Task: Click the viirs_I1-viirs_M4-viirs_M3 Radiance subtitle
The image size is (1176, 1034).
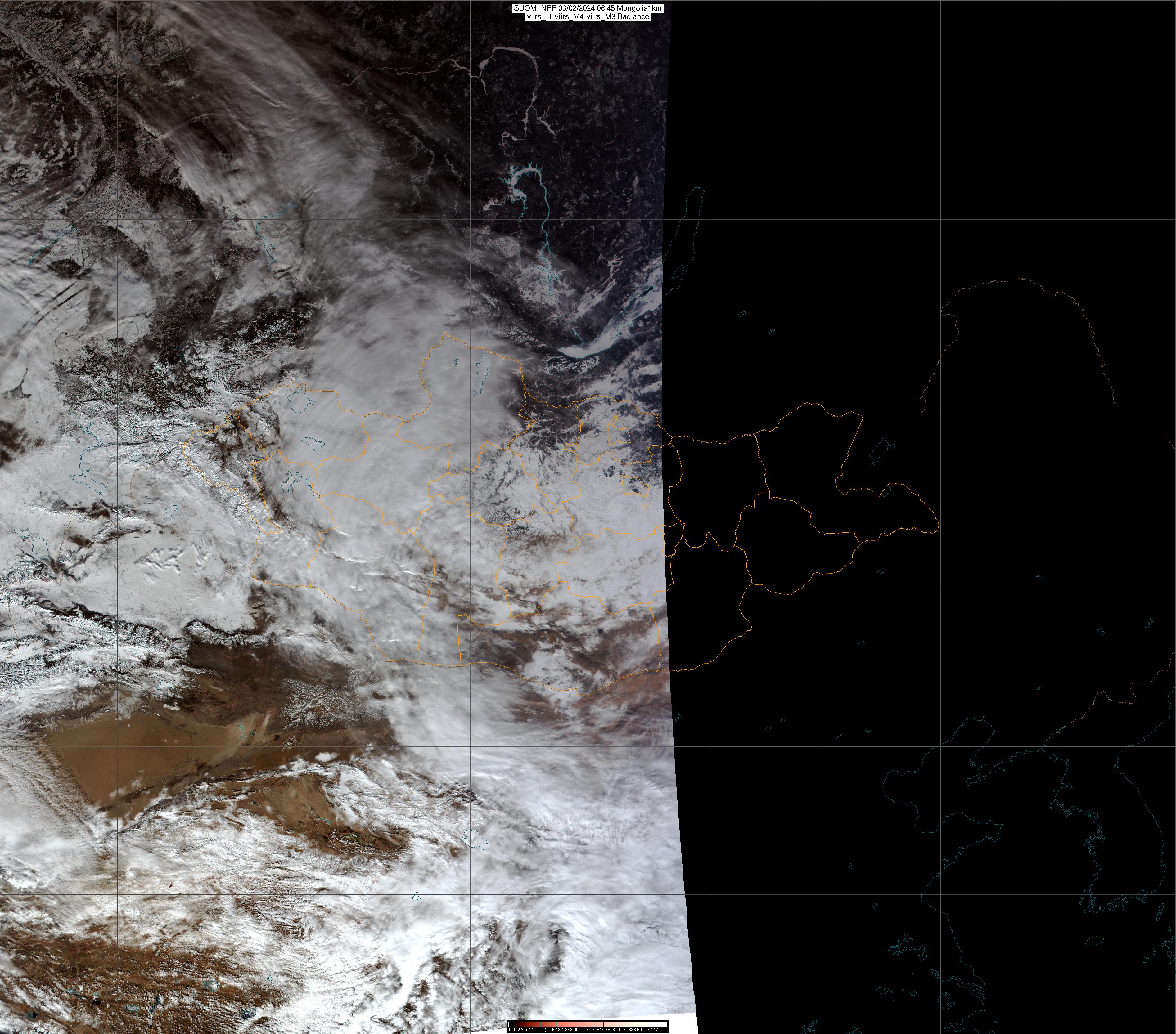Action: coord(588,17)
